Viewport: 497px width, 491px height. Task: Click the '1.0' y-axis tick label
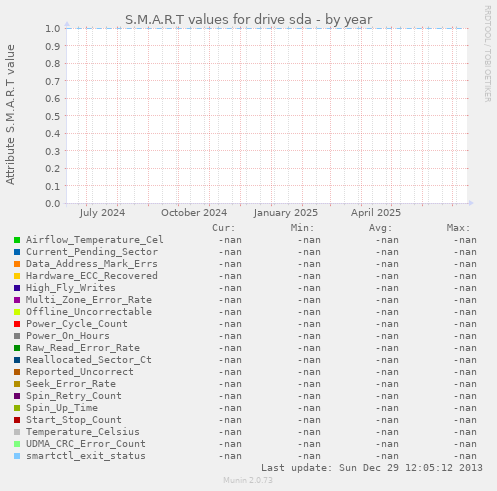53,28
